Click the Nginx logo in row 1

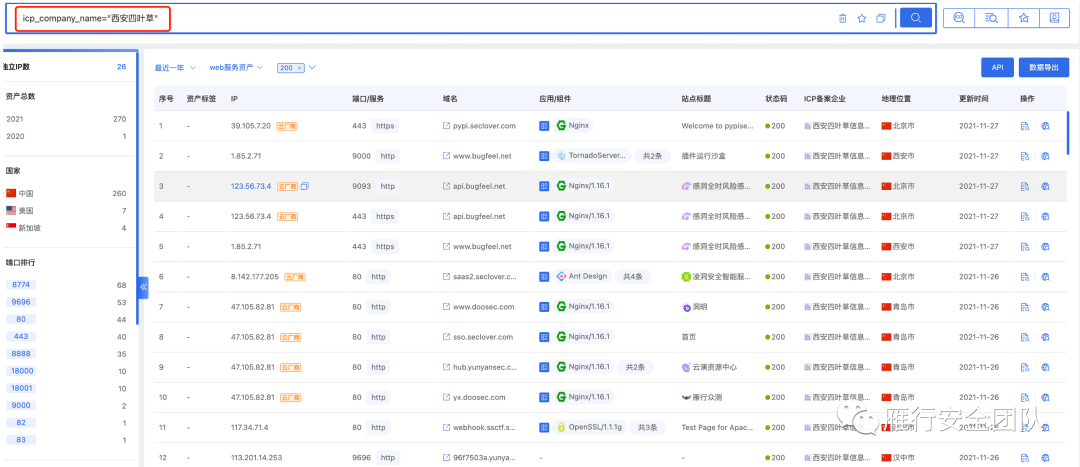click(561, 125)
